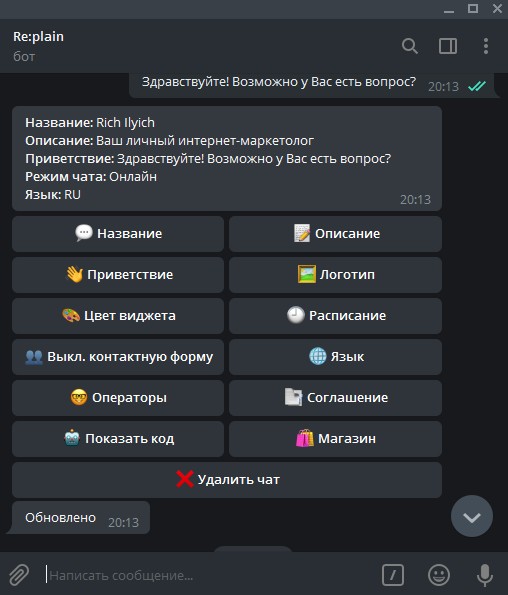
Task: Click the Показать код button
Action: [x=118, y=439]
